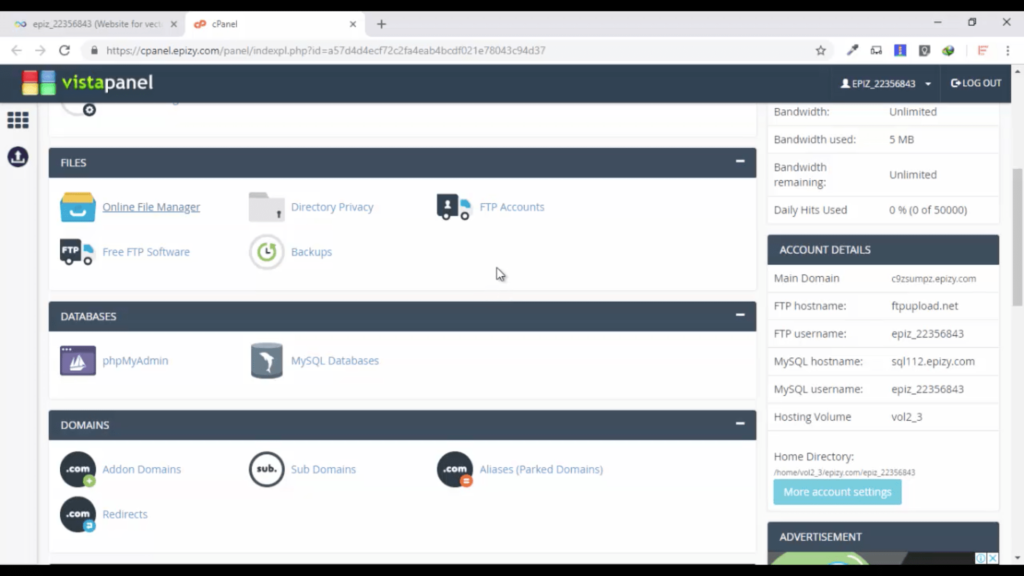
Task: Click the site lock icon in address bar
Action: pyautogui.click(x=94, y=50)
